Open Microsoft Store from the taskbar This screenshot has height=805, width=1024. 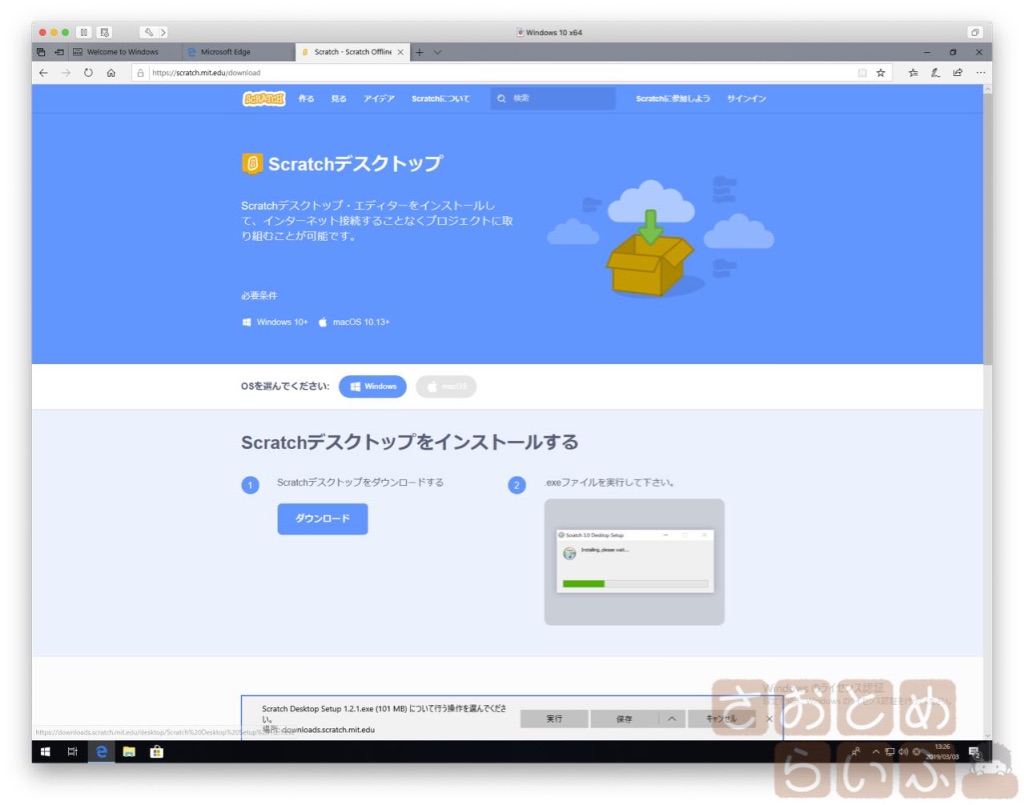pos(156,751)
